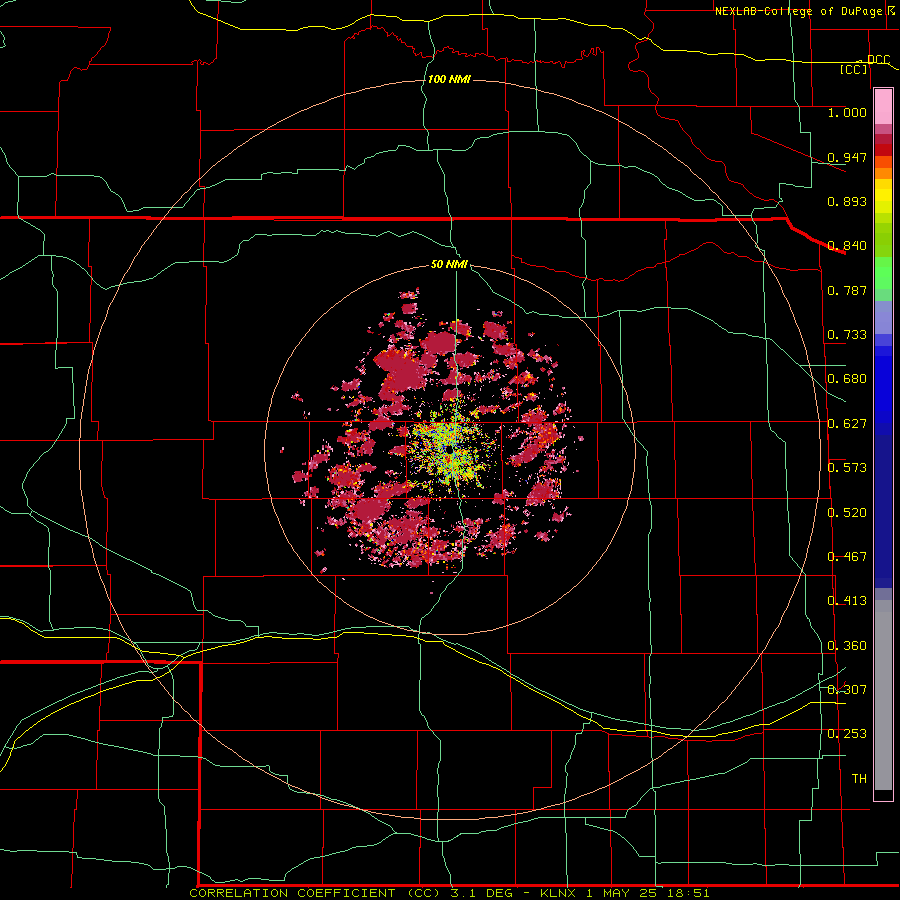Click the 0.253 scale label
The width and height of the screenshot is (900, 900).
click(847, 734)
